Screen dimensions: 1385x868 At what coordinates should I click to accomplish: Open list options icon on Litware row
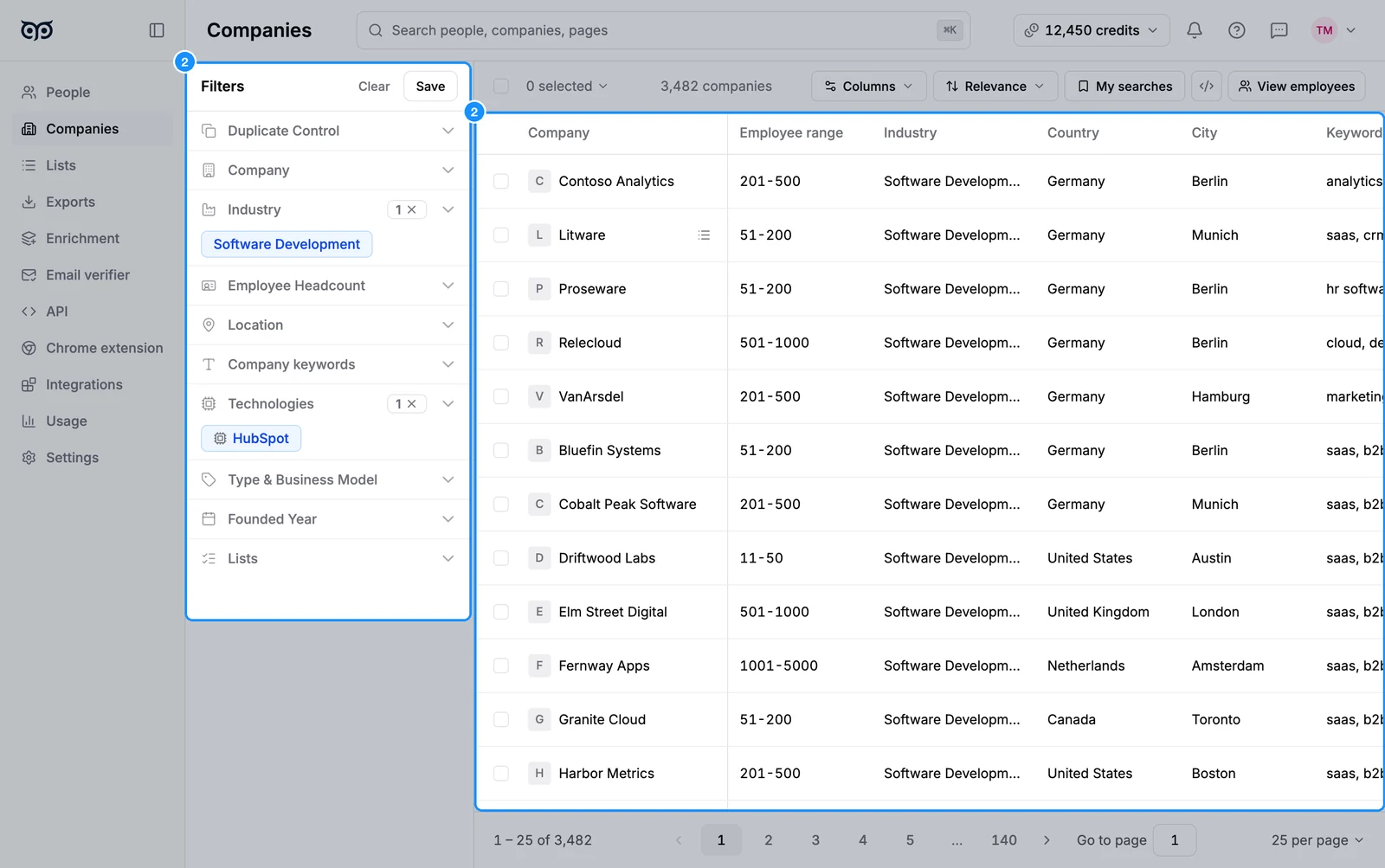705,235
